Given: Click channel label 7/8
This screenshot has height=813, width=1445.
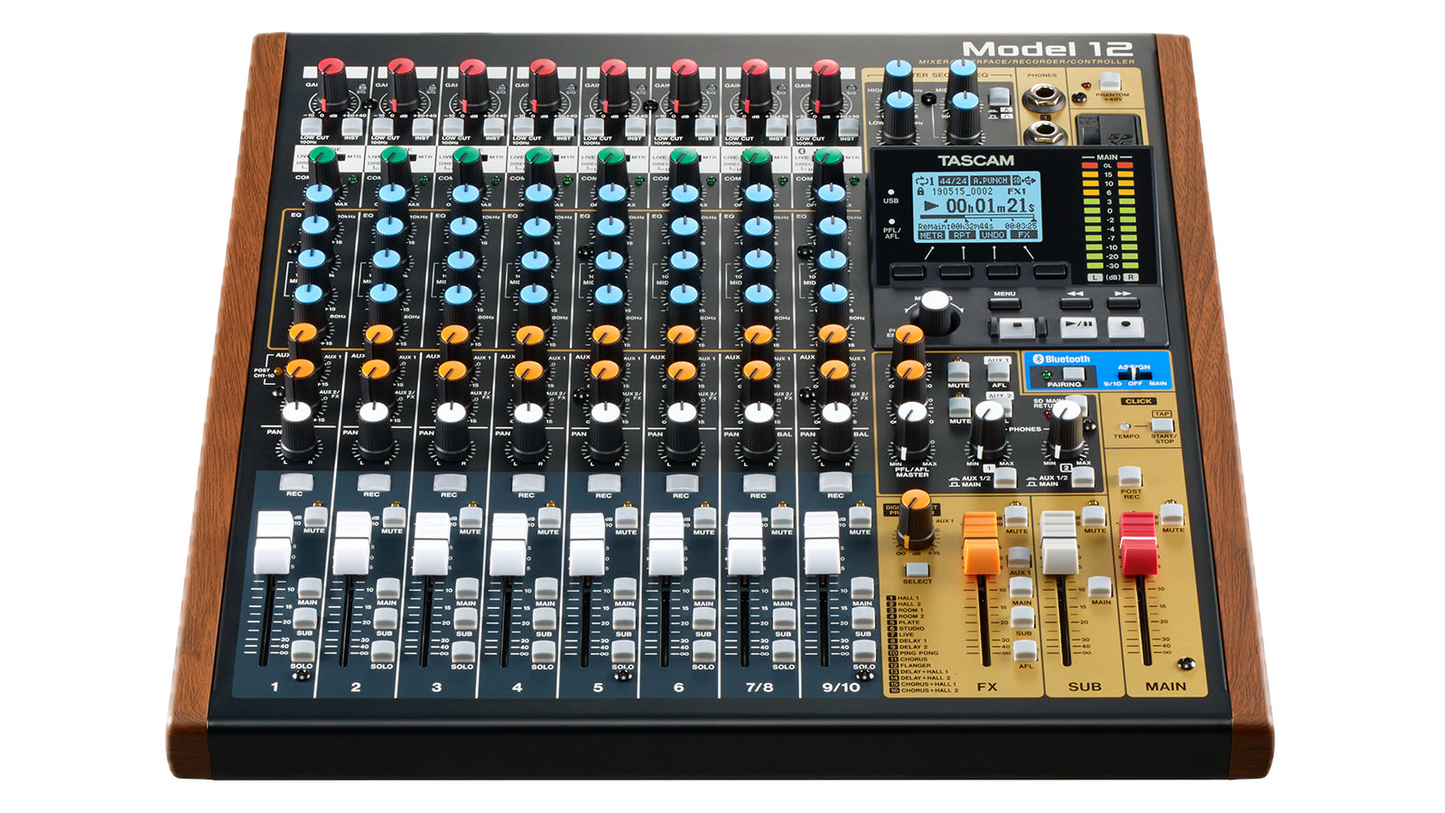Looking at the screenshot, I should point(759,686).
